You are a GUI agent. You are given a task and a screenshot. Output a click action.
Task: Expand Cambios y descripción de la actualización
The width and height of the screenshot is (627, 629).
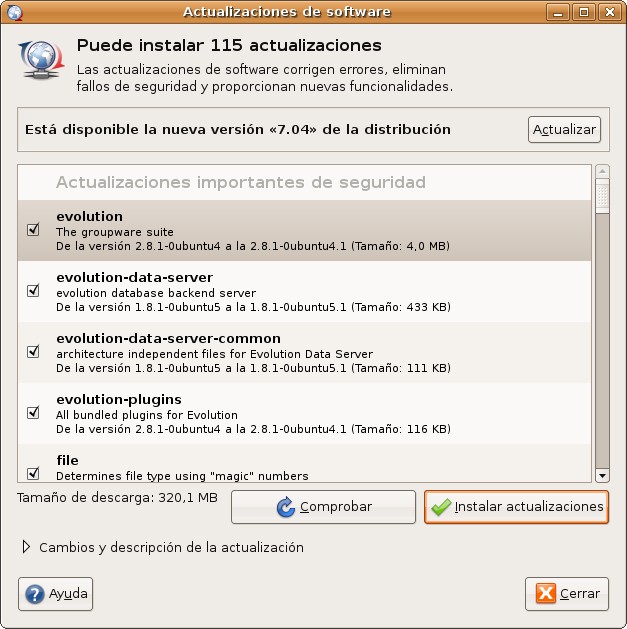pos(26,547)
